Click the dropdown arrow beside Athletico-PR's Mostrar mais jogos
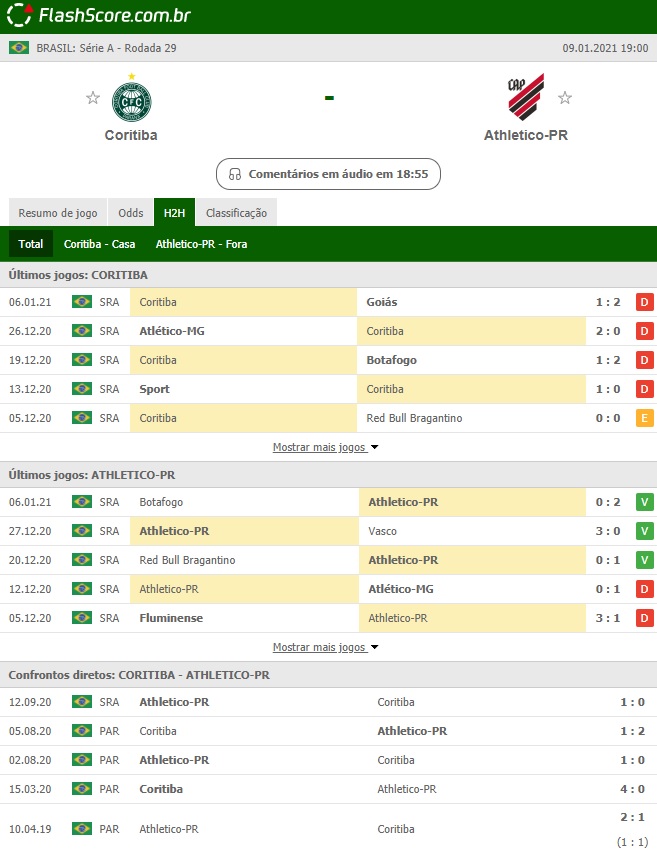Screen dimensions: 657x853 (374, 647)
